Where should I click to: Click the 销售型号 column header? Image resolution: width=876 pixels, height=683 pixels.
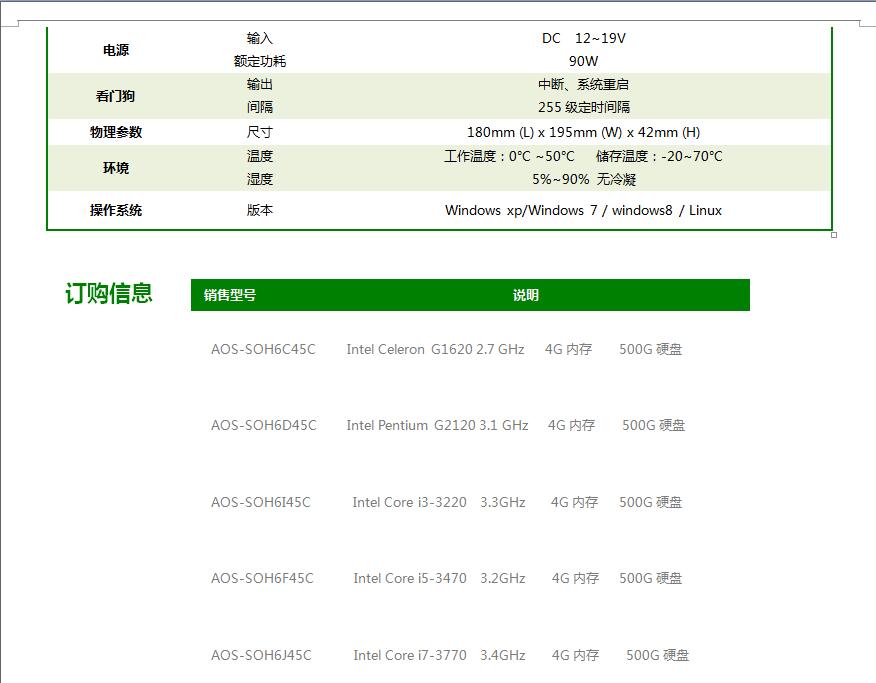click(230, 295)
